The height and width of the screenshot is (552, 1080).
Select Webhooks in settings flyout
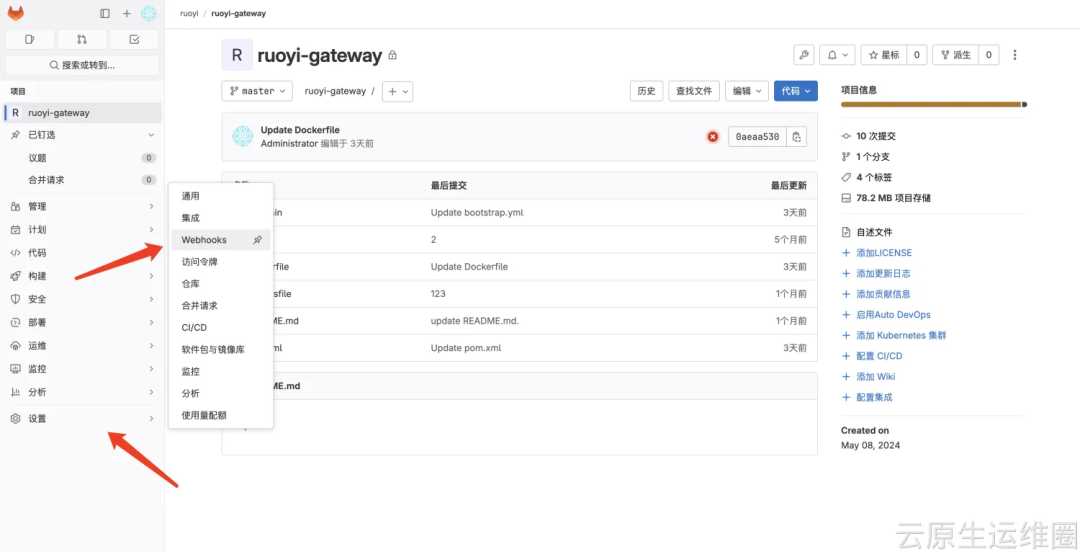(220, 240)
